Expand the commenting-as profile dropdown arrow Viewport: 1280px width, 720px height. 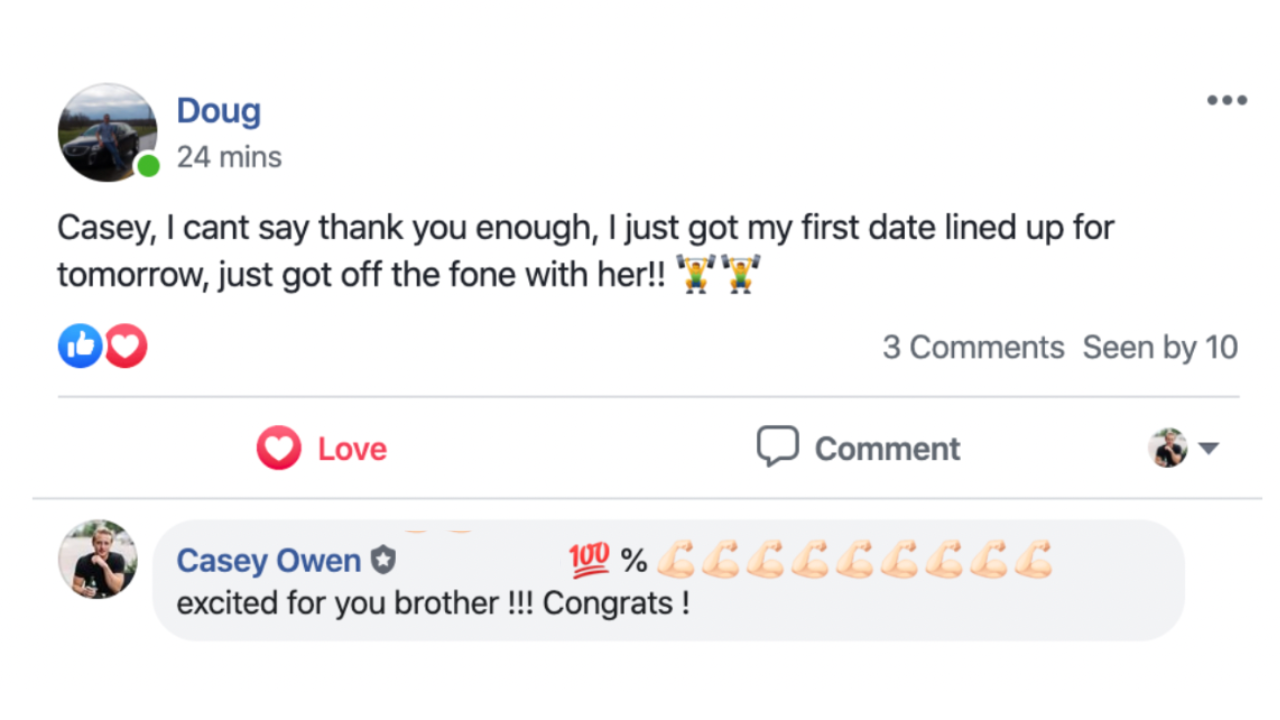[1209, 448]
